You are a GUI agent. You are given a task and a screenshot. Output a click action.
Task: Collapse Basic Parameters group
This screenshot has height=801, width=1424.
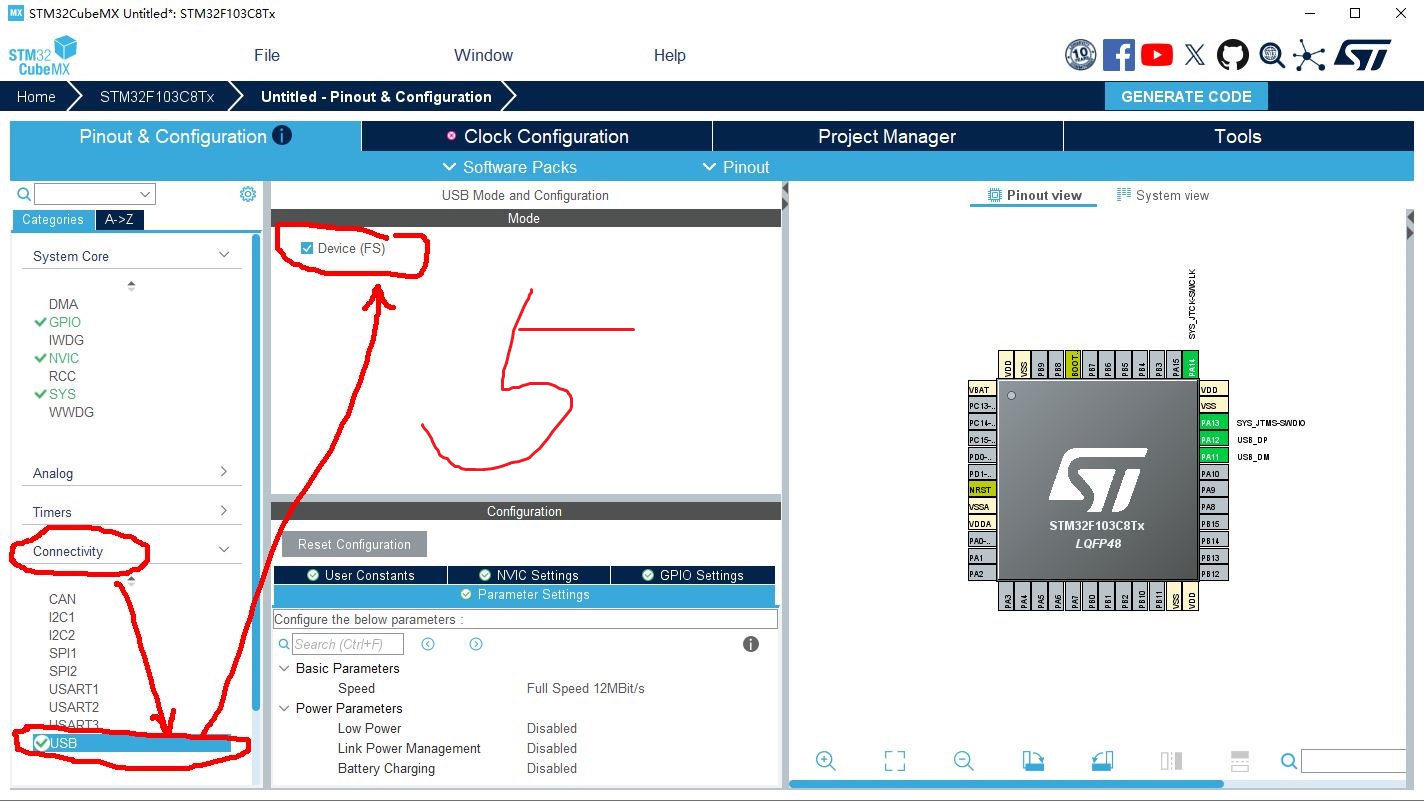click(x=284, y=668)
